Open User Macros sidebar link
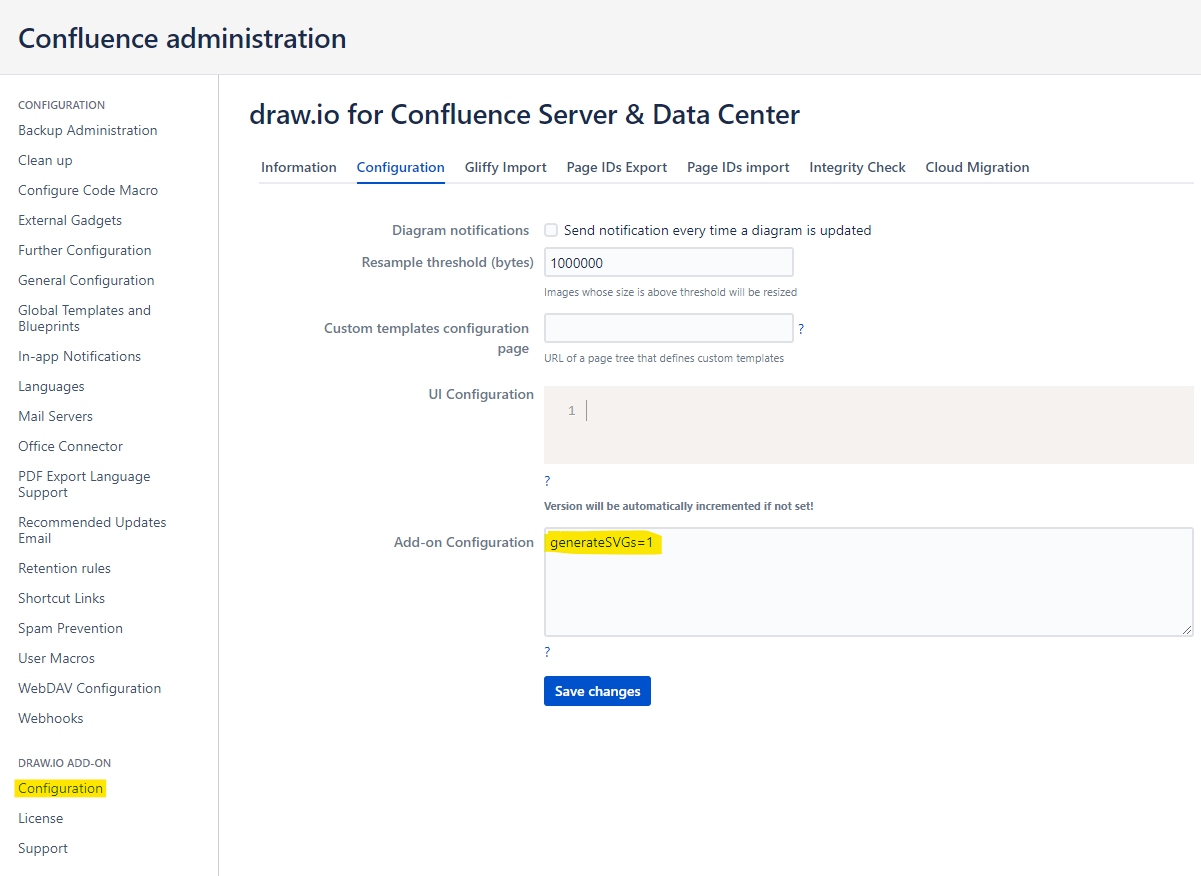1201x876 pixels. (x=56, y=658)
